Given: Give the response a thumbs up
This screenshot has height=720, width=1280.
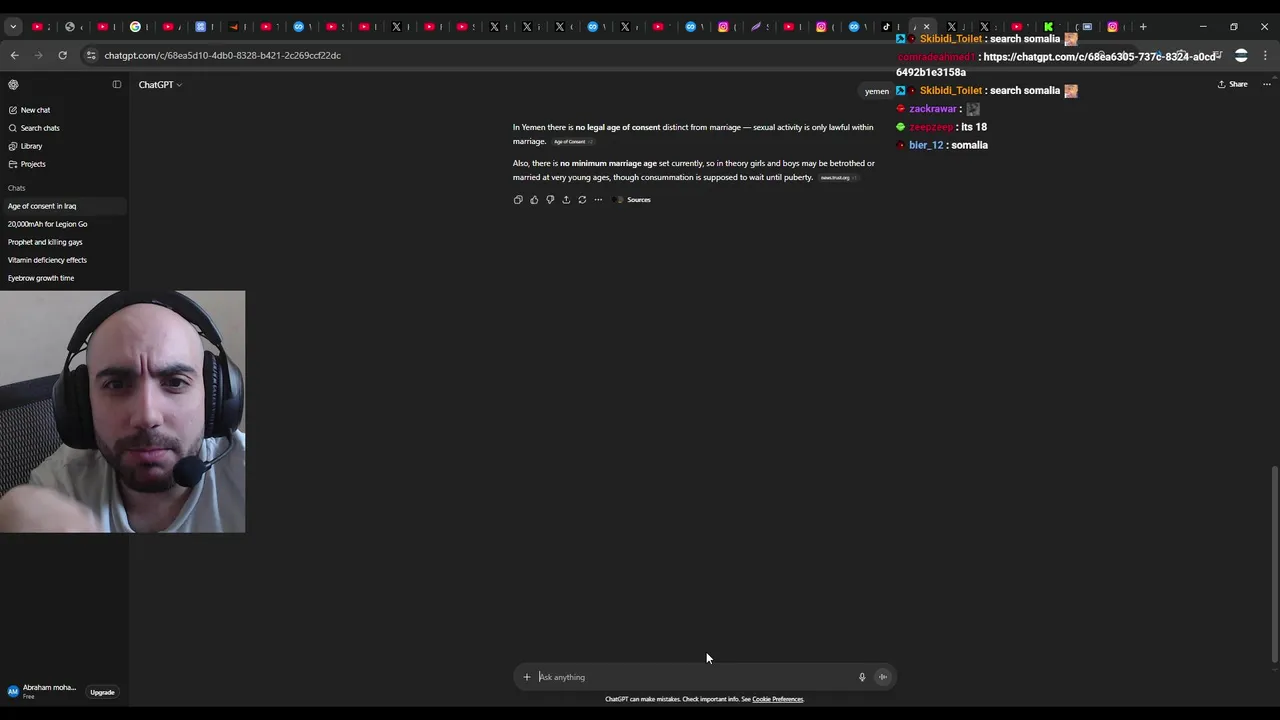Looking at the screenshot, I should click(x=534, y=200).
